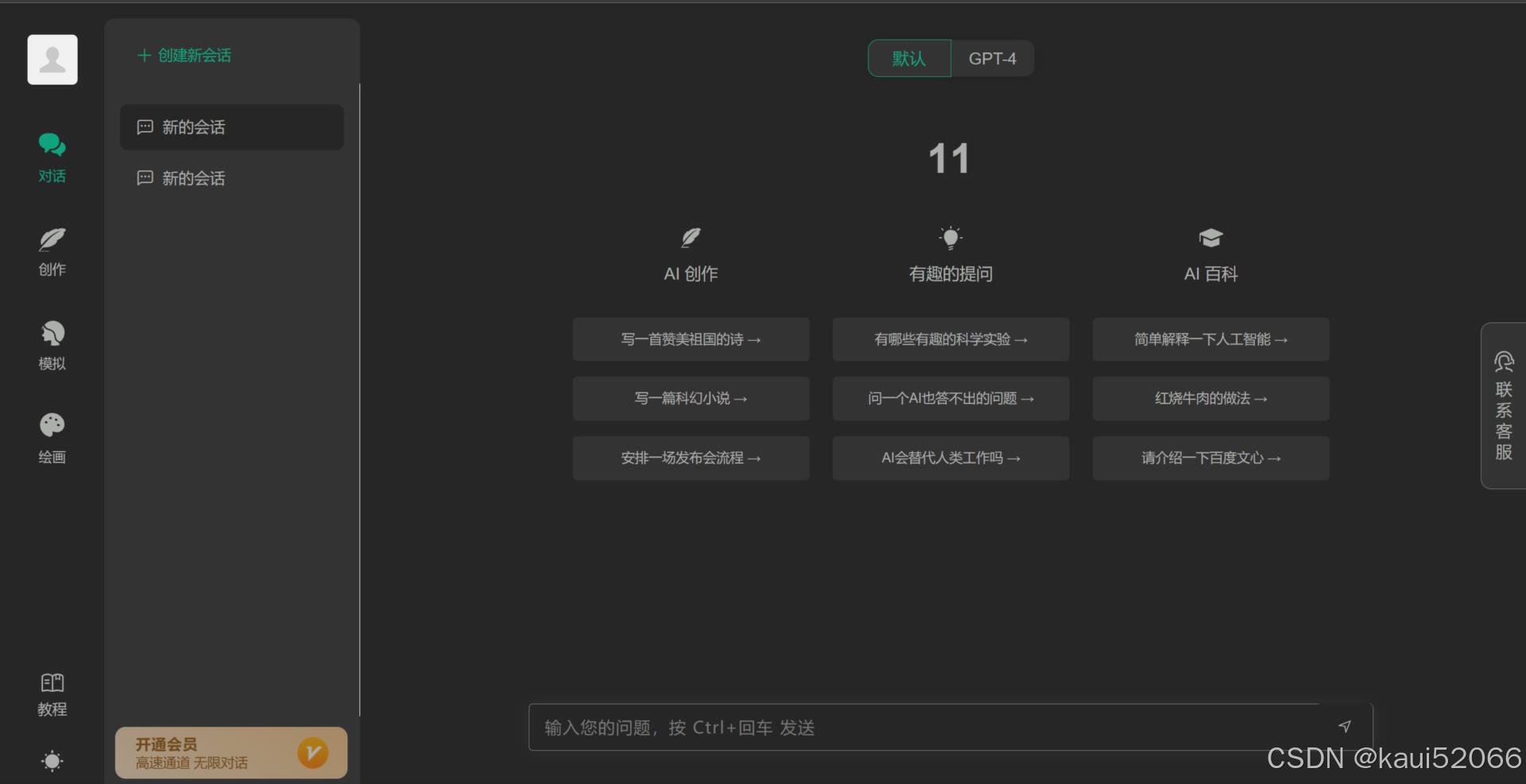Image resolution: width=1526 pixels, height=784 pixels.
Task: Click the send message arrow icon
Action: (1345, 726)
